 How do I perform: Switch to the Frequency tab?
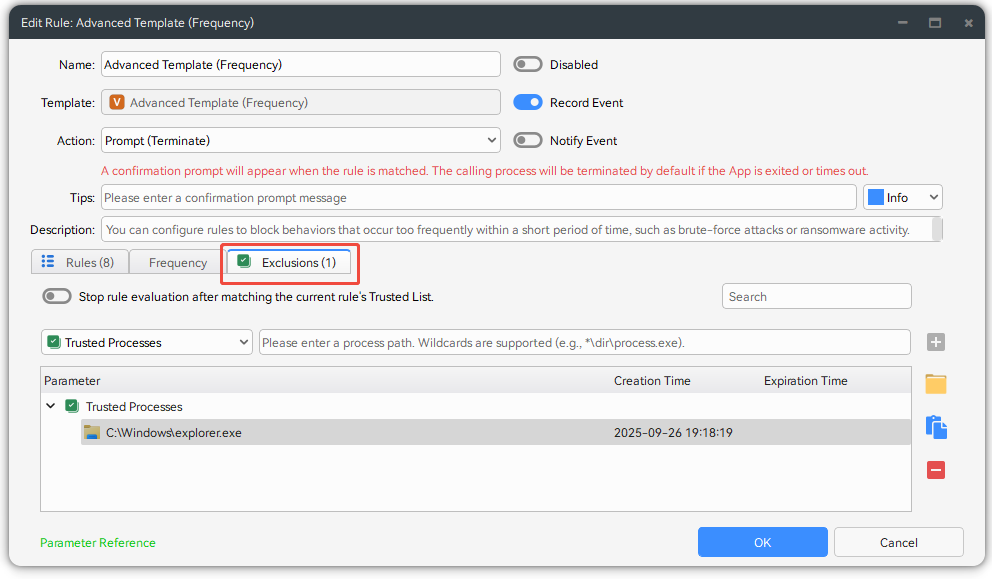(x=177, y=263)
